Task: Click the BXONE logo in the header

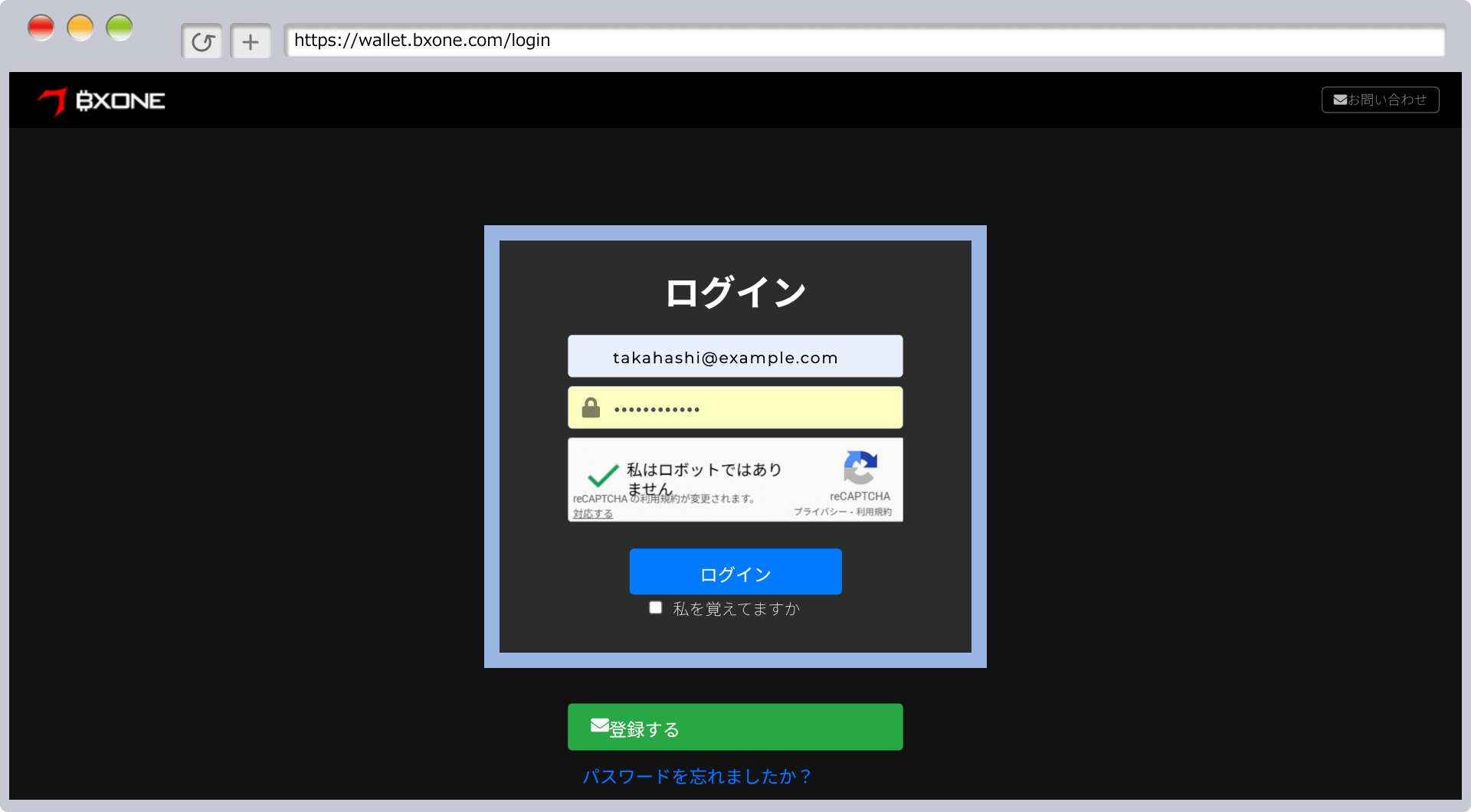Action: [x=101, y=100]
